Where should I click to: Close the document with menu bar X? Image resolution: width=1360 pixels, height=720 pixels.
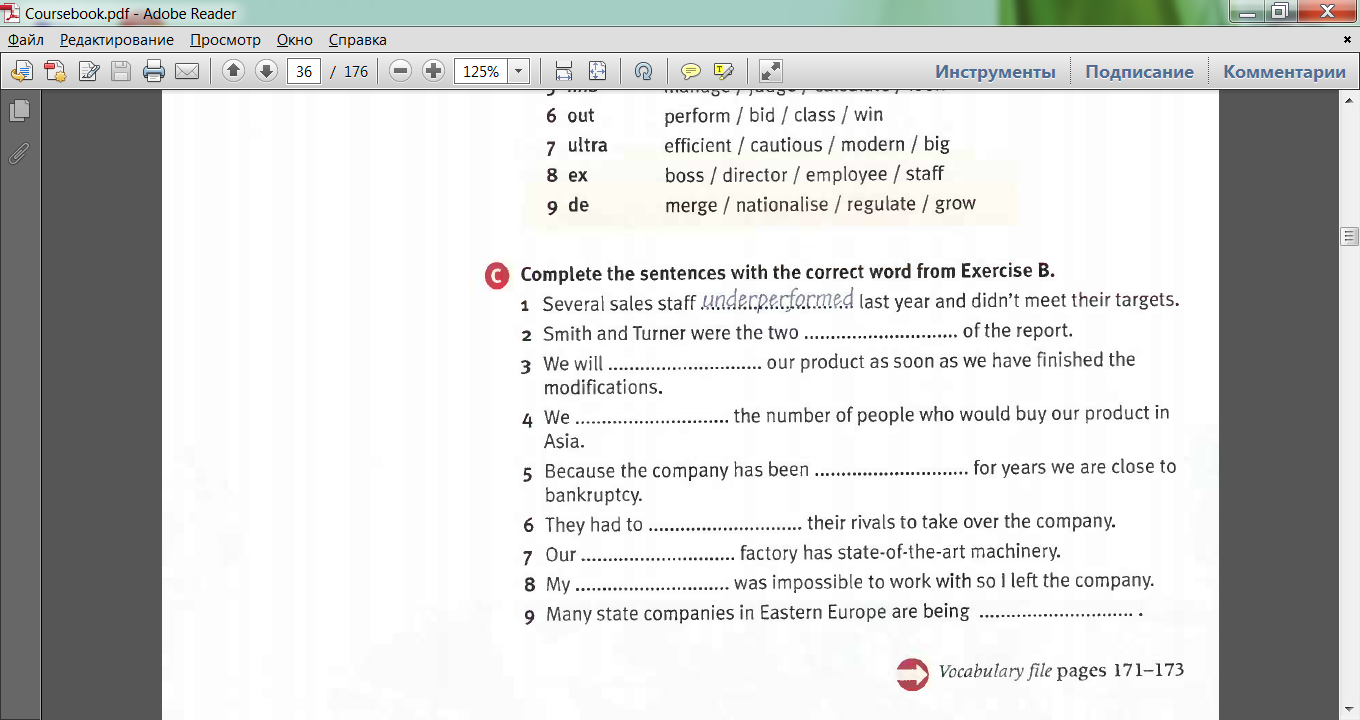[x=1348, y=40]
